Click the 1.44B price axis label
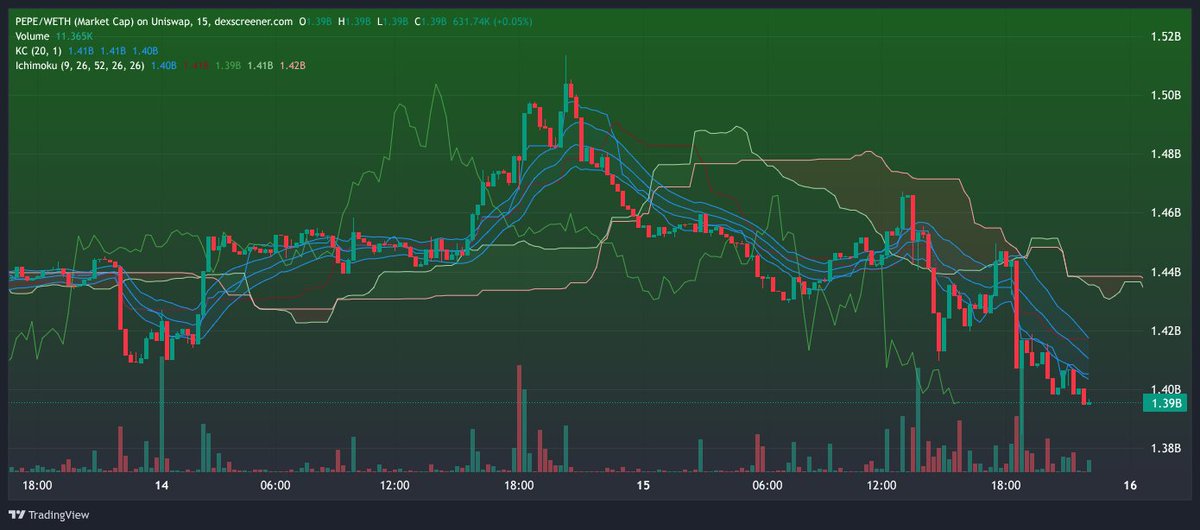 (1165, 272)
